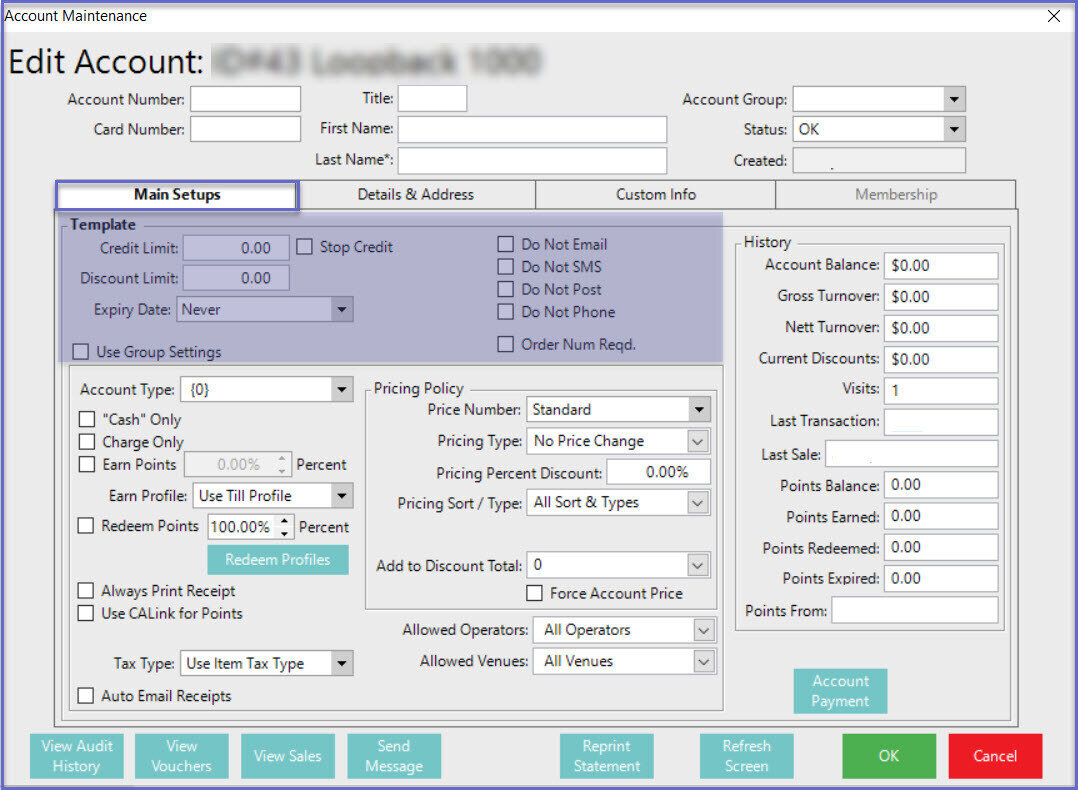Open the Account Payment dialog
This screenshot has width=1078, height=790.
pyautogui.click(x=840, y=691)
